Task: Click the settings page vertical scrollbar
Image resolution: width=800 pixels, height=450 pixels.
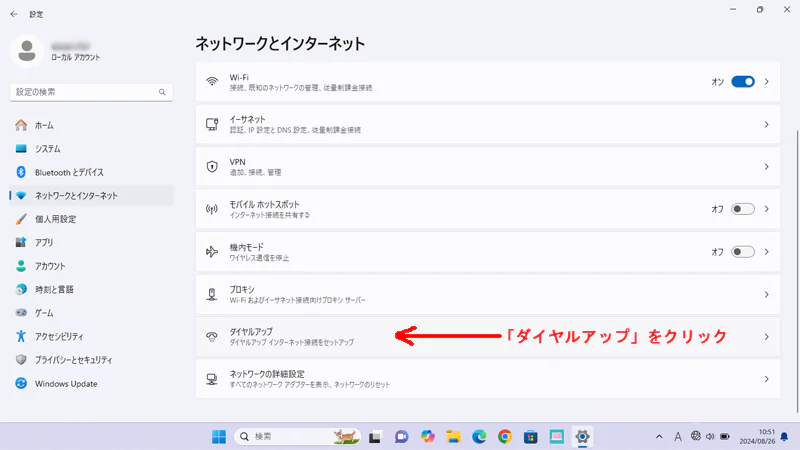Action: [797, 271]
